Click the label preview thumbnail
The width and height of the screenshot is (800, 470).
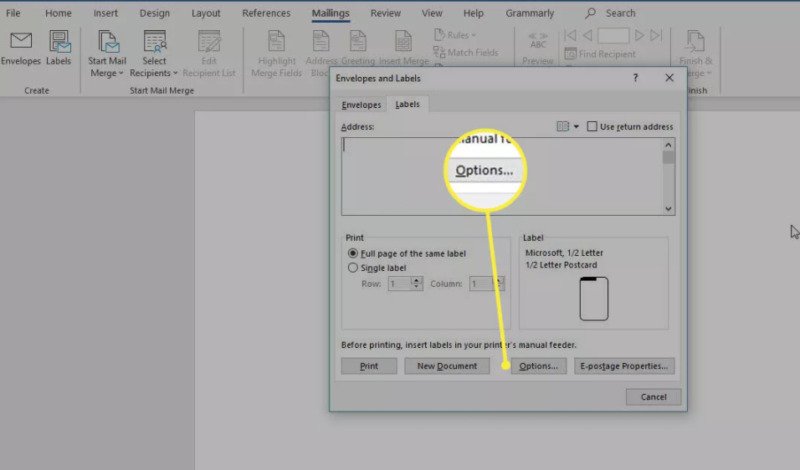click(594, 299)
